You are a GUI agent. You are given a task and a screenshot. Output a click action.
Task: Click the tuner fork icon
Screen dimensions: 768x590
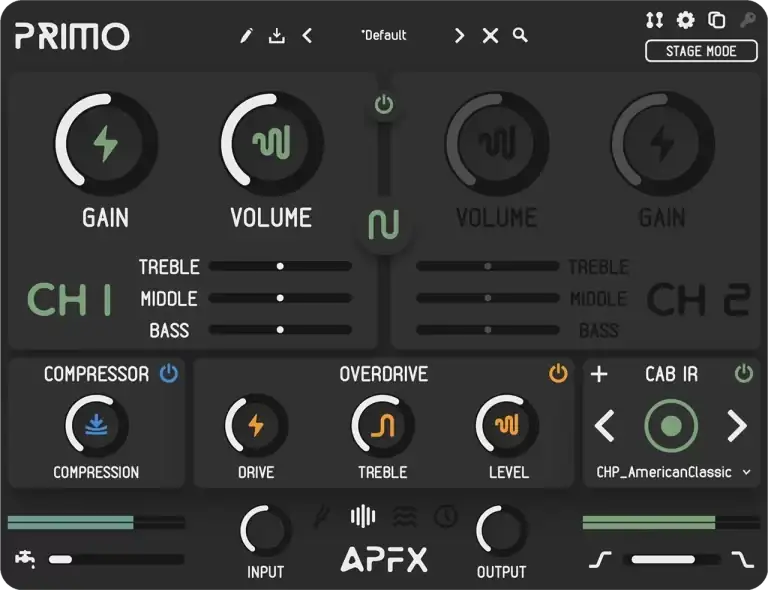pos(321,517)
